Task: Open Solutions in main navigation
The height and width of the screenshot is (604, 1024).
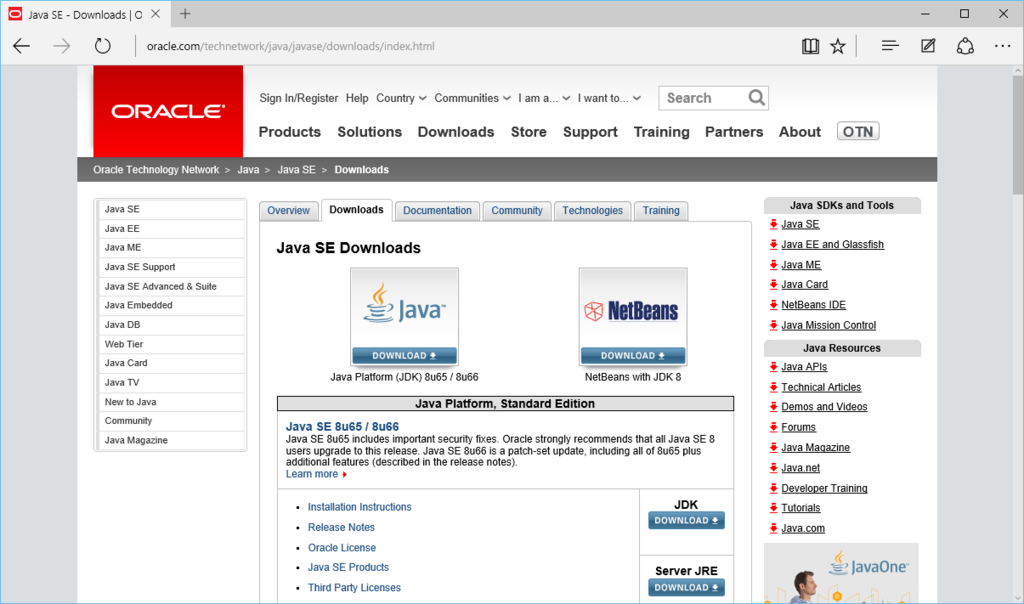Action: pos(370,132)
